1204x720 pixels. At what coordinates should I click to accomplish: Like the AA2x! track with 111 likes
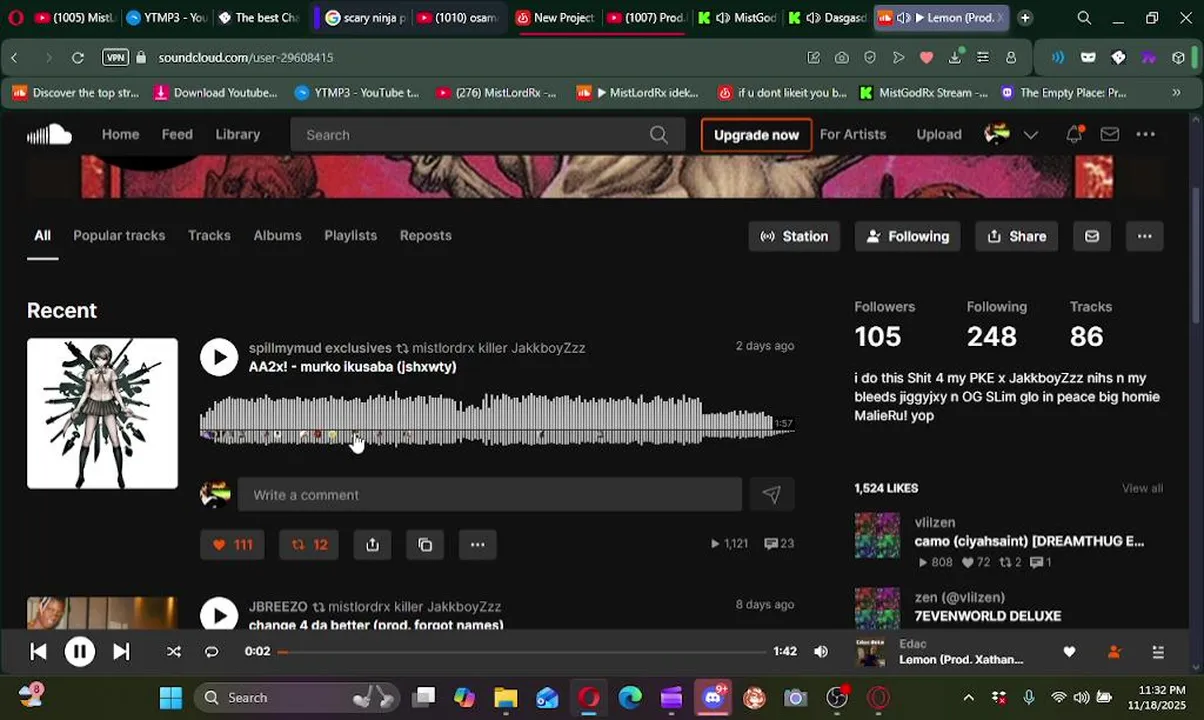[232, 544]
